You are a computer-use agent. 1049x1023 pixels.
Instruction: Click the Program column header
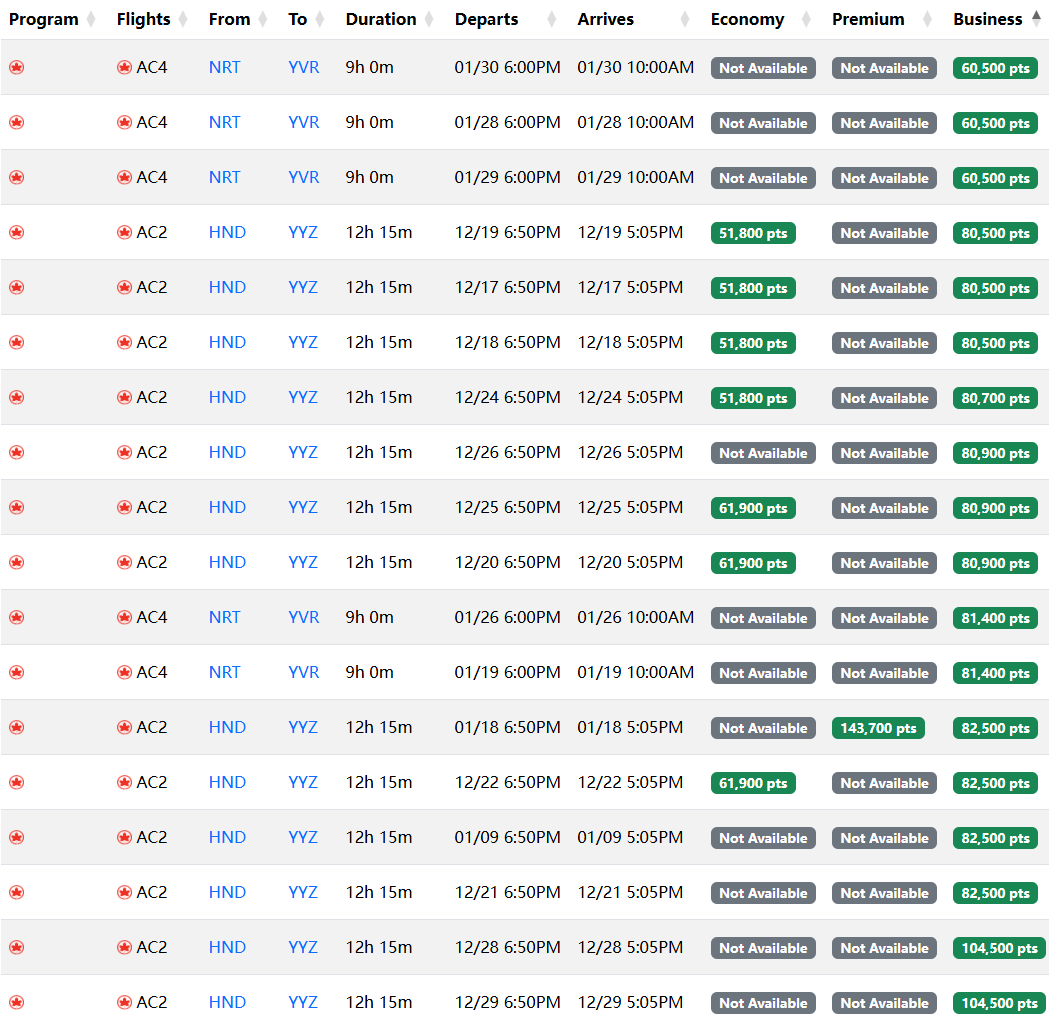click(x=43, y=19)
